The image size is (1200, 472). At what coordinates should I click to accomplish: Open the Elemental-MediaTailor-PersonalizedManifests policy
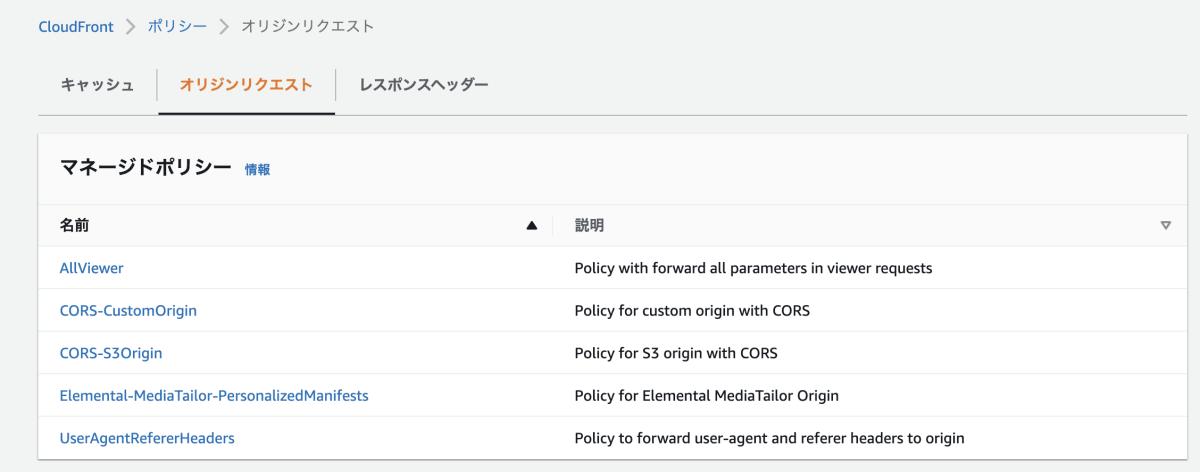click(x=214, y=395)
